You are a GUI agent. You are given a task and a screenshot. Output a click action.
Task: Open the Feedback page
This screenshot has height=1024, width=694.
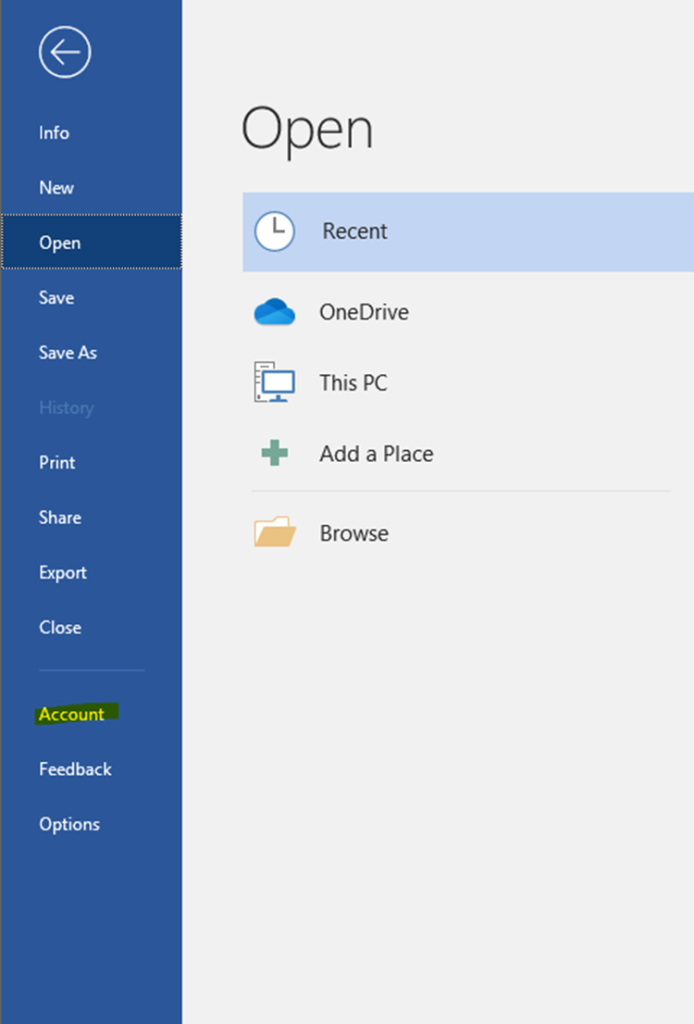tap(75, 769)
